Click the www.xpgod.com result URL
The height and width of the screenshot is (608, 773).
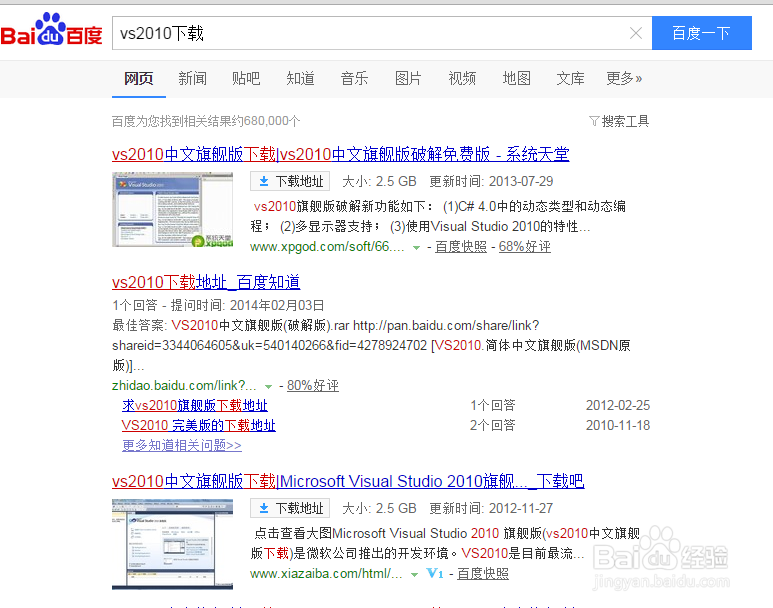[x=327, y=247]
